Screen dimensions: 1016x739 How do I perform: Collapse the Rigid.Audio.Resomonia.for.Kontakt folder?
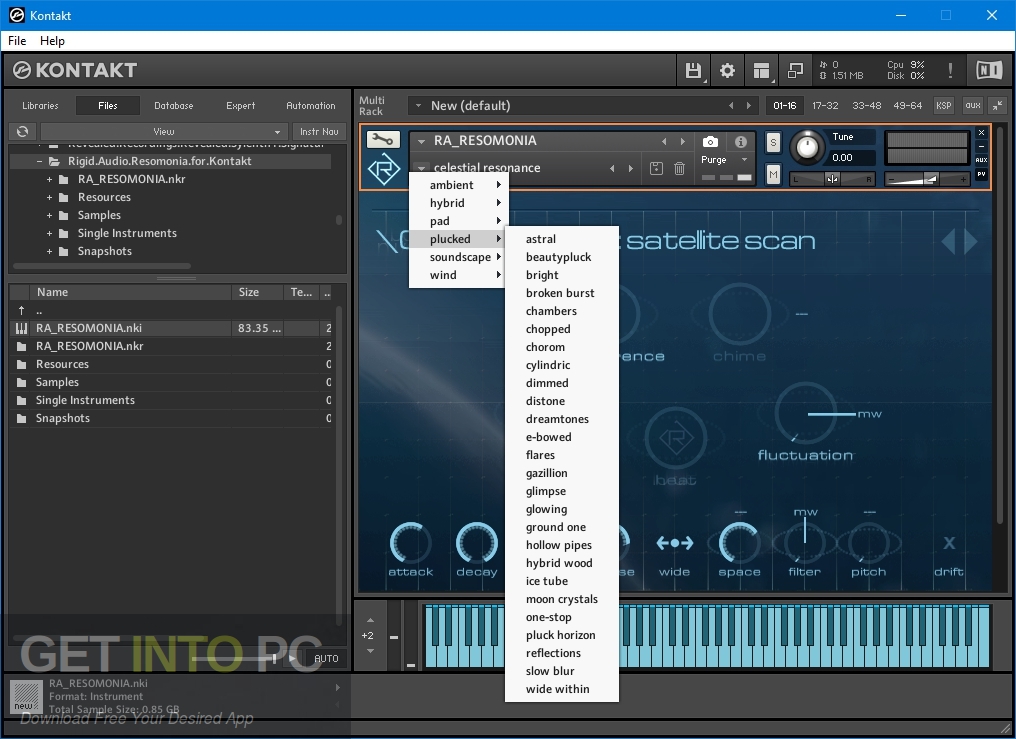click(x=39, y=161)
